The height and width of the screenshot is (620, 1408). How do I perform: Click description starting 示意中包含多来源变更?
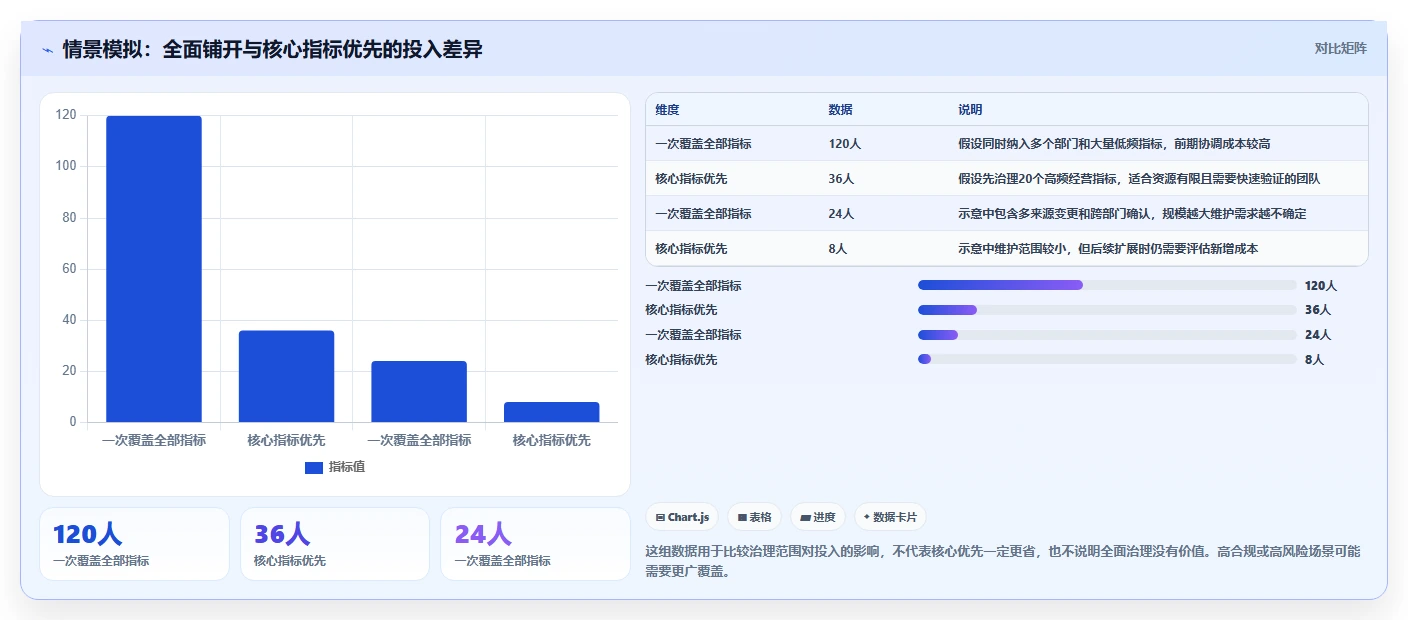[x=1132, y=214]
